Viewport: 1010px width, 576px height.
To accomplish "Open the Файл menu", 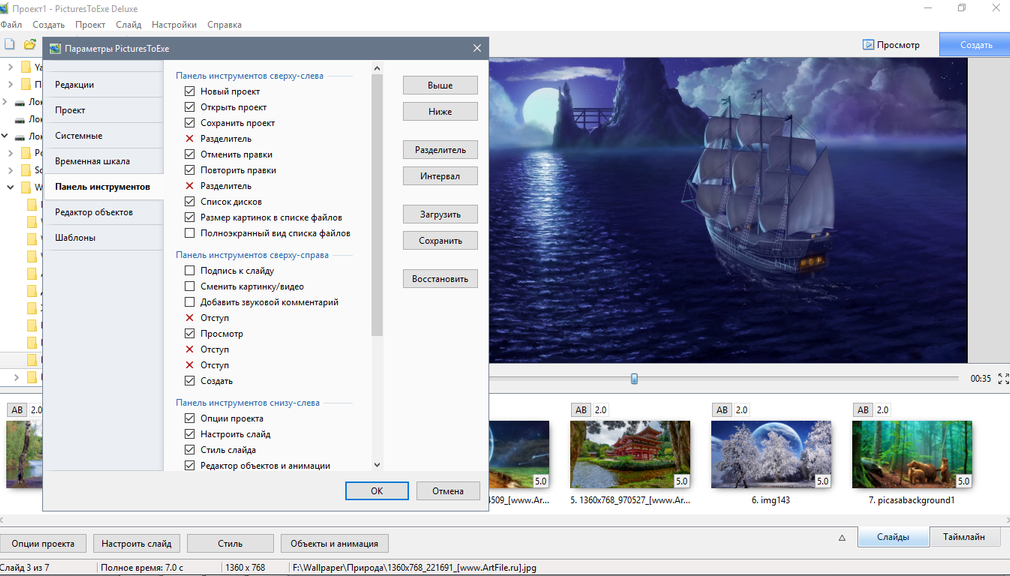I will click(11, 24).
